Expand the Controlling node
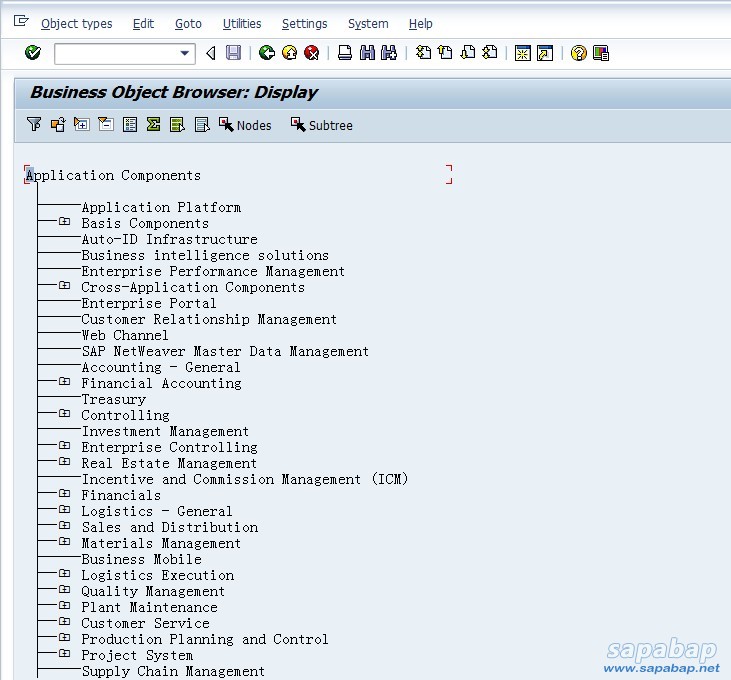The height and width of the screenshot is (680, 731). (x=64, y=413)
